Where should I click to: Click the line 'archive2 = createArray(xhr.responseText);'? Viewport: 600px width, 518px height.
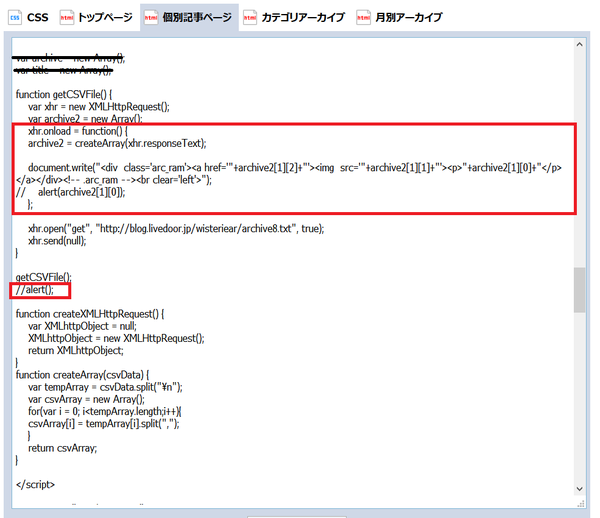(117, 143)
